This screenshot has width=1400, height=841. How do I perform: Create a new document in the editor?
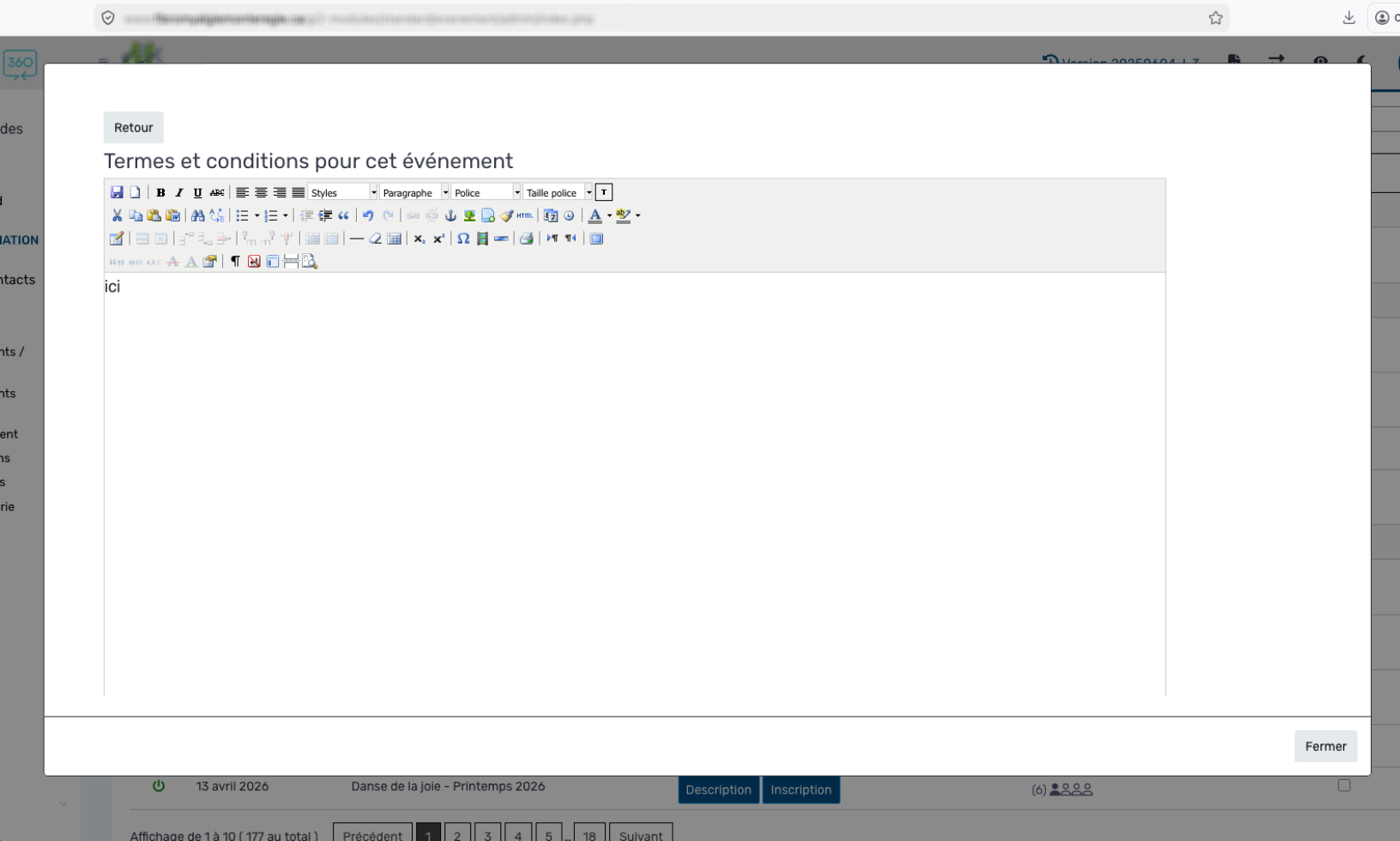(x=135, y=192)
